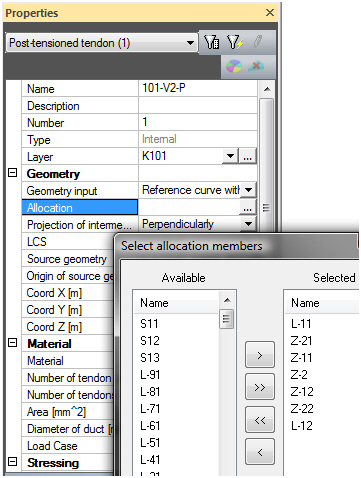Screen dimensions: 361x478
Task: Click the grayed pencil edit icon
Action: [257, 42]
